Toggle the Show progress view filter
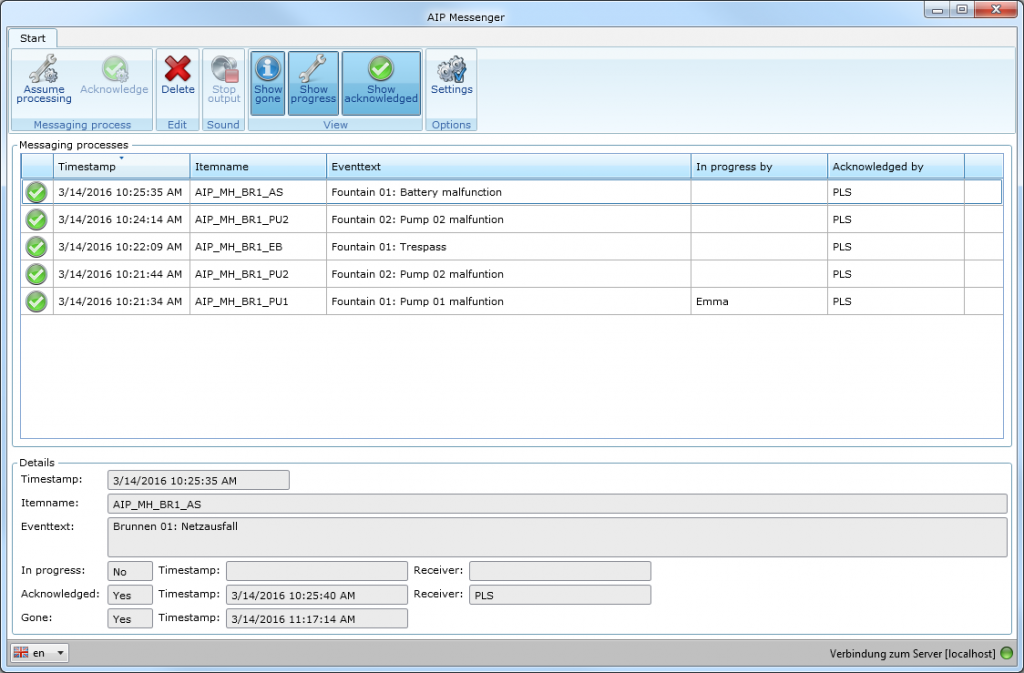Image resolution: width=1024 pixels, height=673 pixels. point(313,82)
